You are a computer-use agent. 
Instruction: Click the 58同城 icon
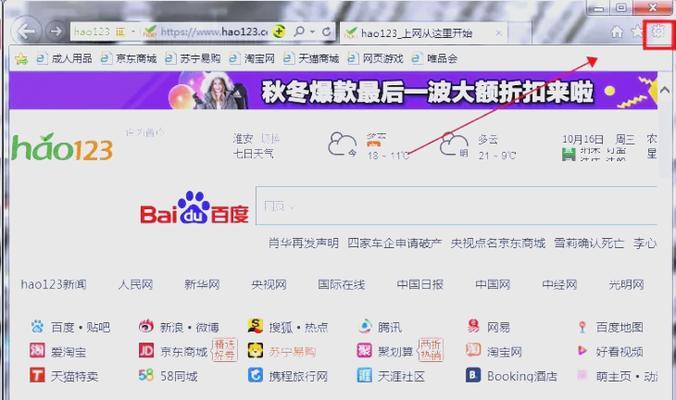(146, 375)
